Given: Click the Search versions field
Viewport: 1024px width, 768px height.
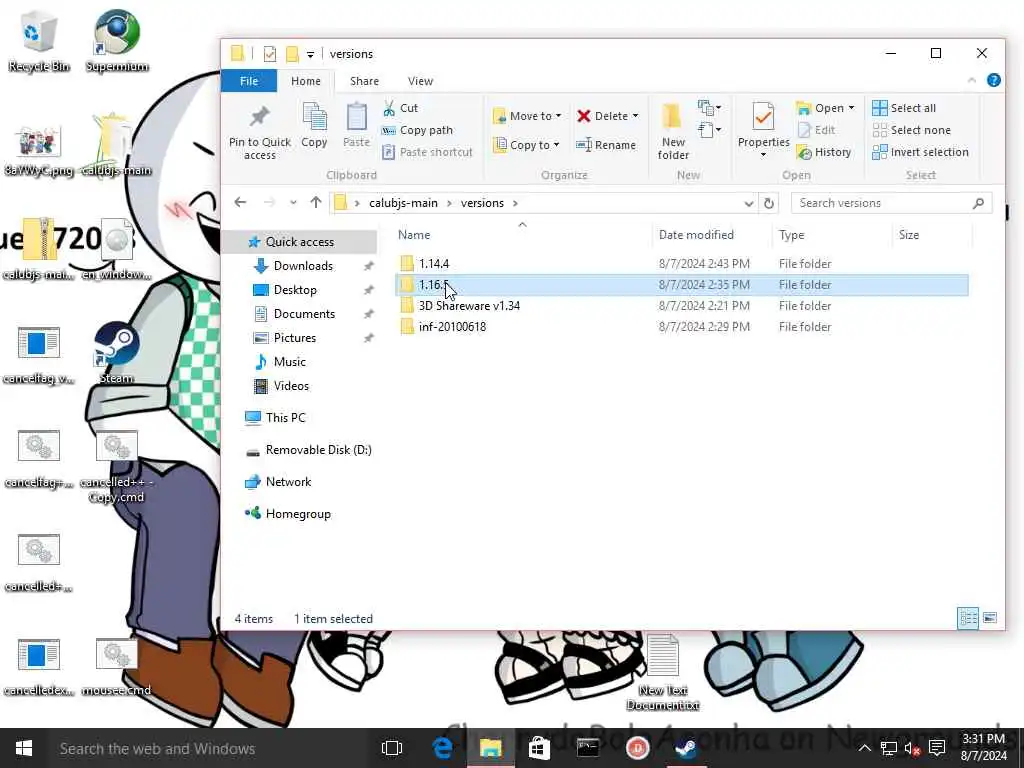Looking at the screenshot, I should coord(891,203).
